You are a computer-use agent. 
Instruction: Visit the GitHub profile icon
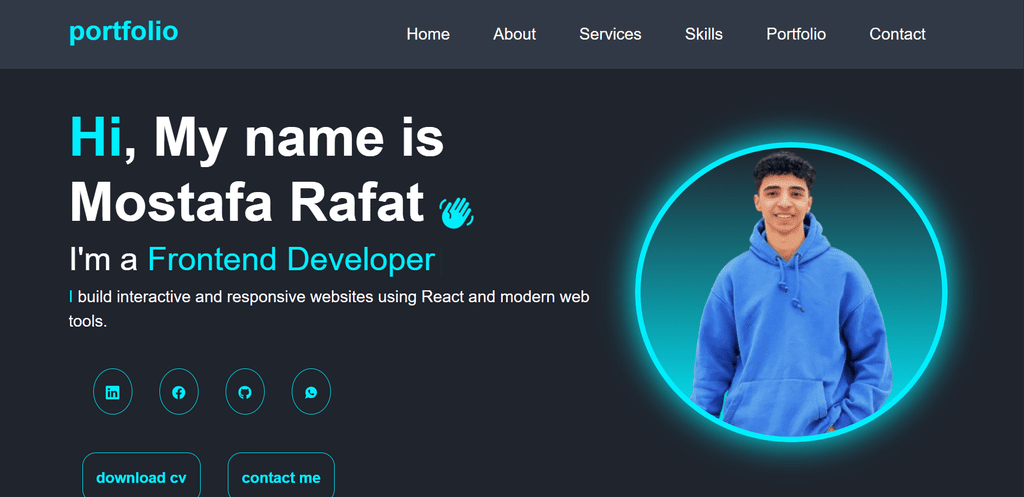(x=245, y=392)
